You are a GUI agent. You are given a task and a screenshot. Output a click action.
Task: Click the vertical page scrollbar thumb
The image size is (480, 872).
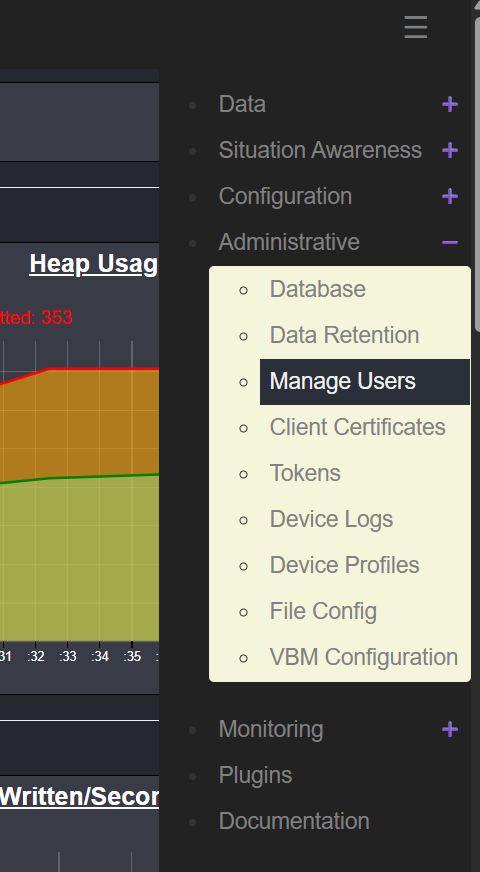(x=477, y=175)
